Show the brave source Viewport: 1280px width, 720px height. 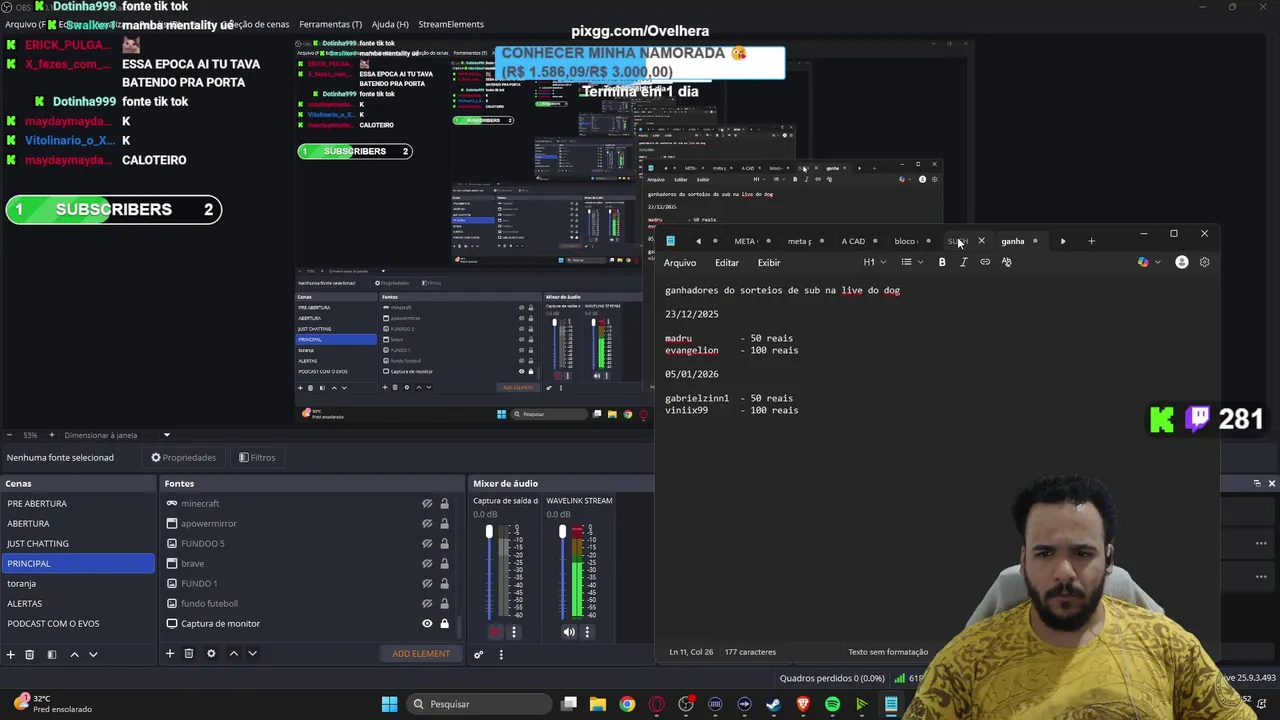427,564
